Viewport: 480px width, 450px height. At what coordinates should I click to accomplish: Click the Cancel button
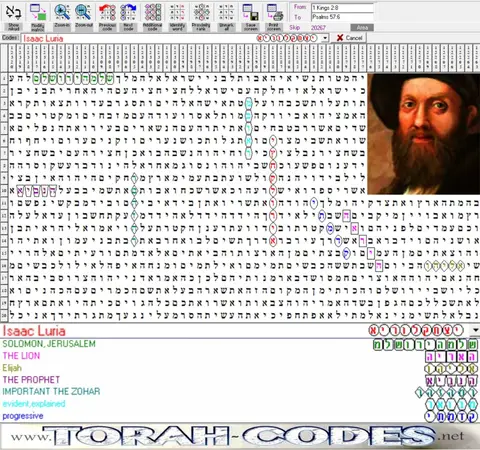tap(349, 38)
